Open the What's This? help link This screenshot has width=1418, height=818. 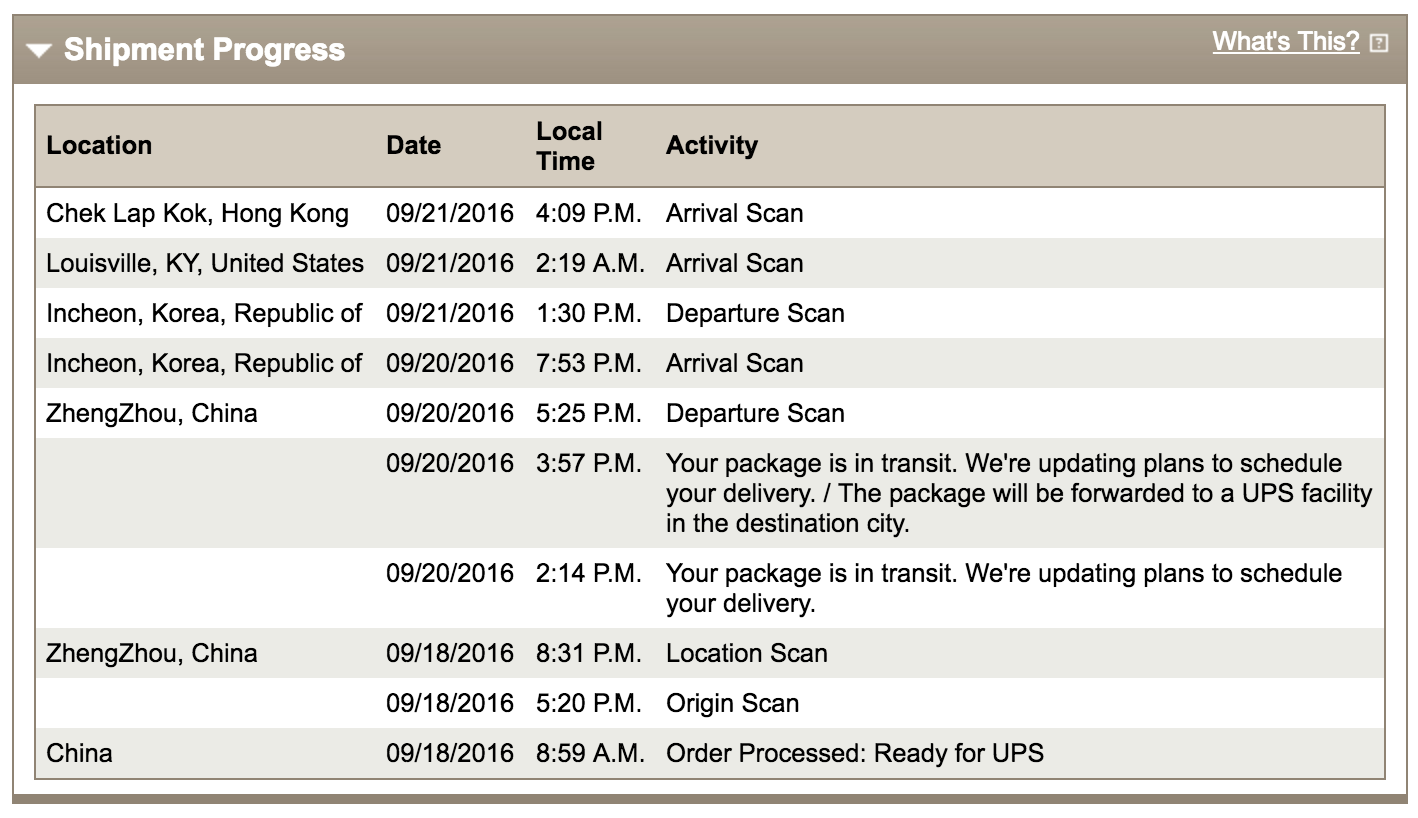click(x=1286, y=42)
